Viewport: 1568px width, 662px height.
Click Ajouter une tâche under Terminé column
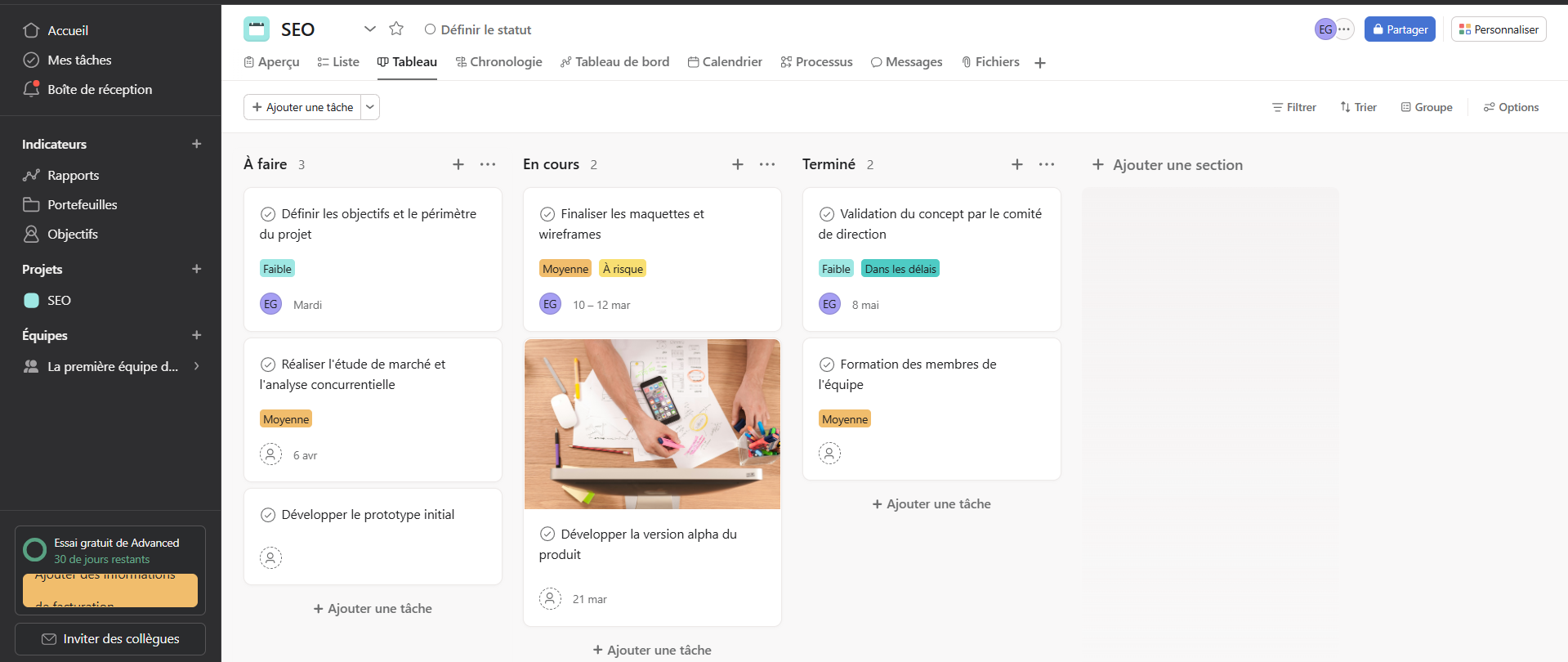(x=931, y=504)
